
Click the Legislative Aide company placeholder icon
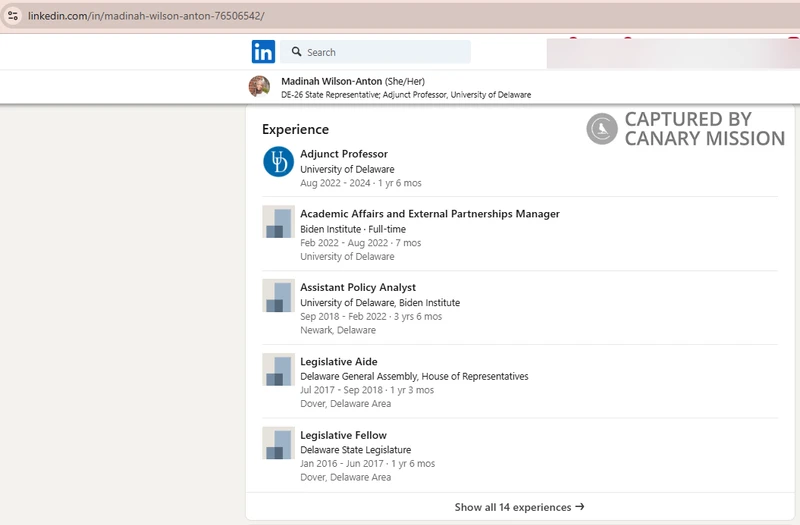[279, 369]
